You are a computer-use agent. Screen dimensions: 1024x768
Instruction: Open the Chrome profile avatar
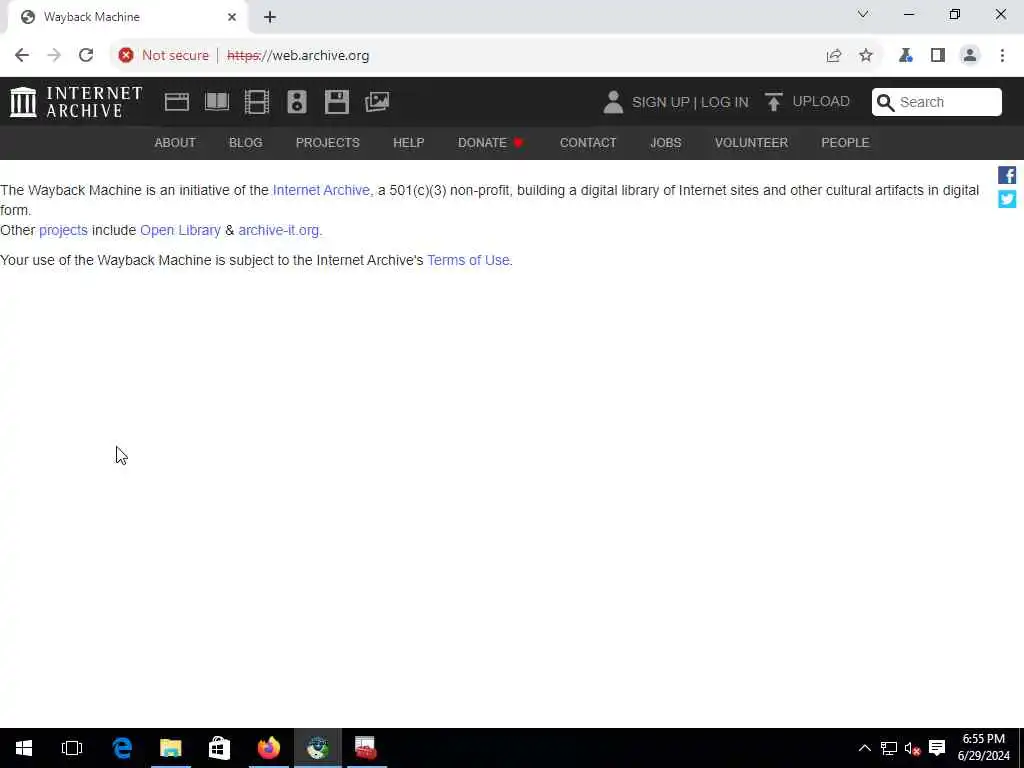(x=970, y=56)
